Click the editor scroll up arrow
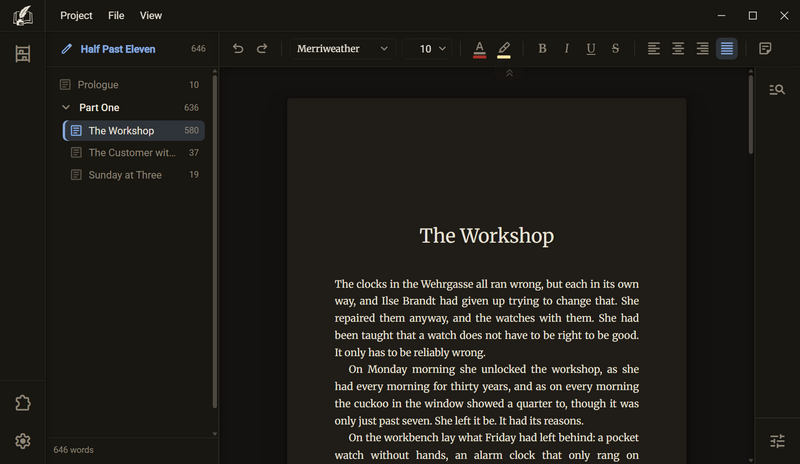The height and width of the screenshot is (464, 800). coord(751,71)
